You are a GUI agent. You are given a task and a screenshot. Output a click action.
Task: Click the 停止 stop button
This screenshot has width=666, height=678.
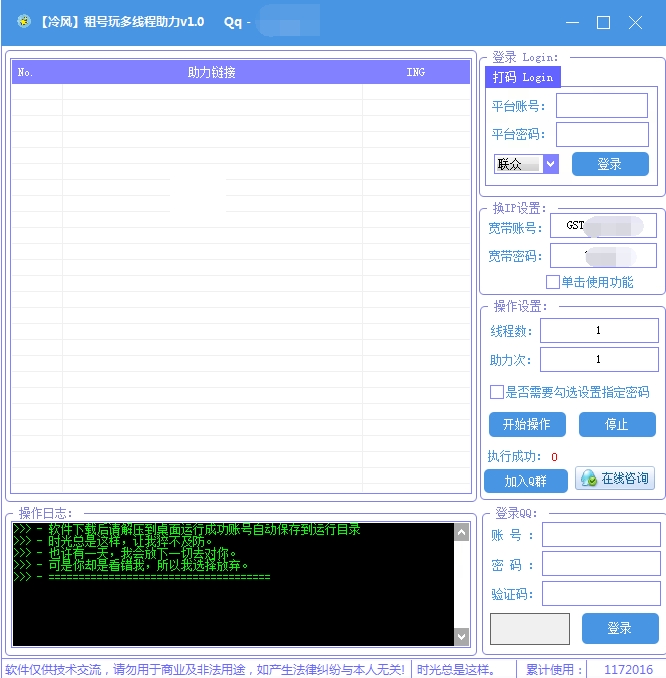coord(617,424)
